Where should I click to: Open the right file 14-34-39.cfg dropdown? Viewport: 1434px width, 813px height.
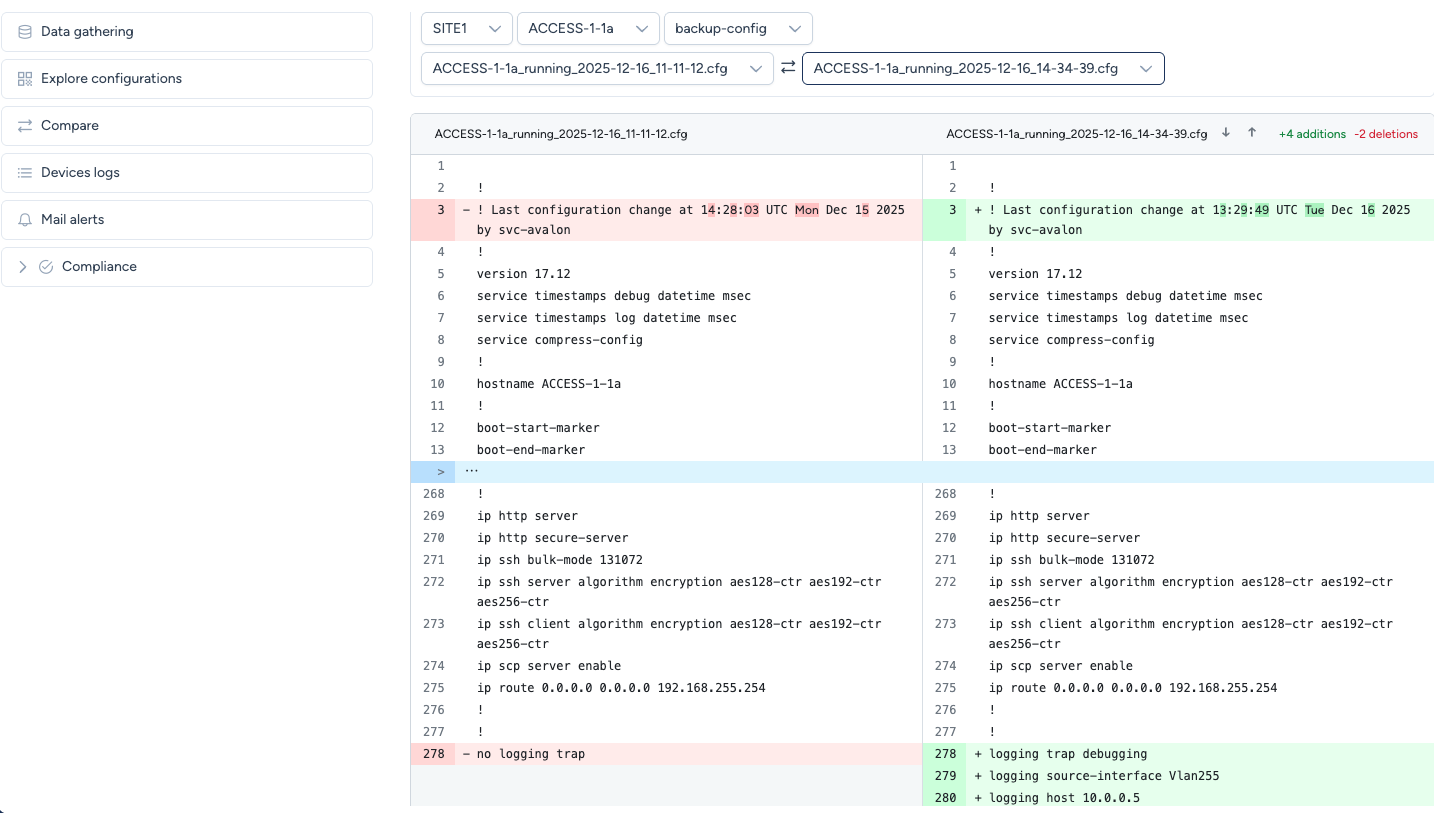983,69
